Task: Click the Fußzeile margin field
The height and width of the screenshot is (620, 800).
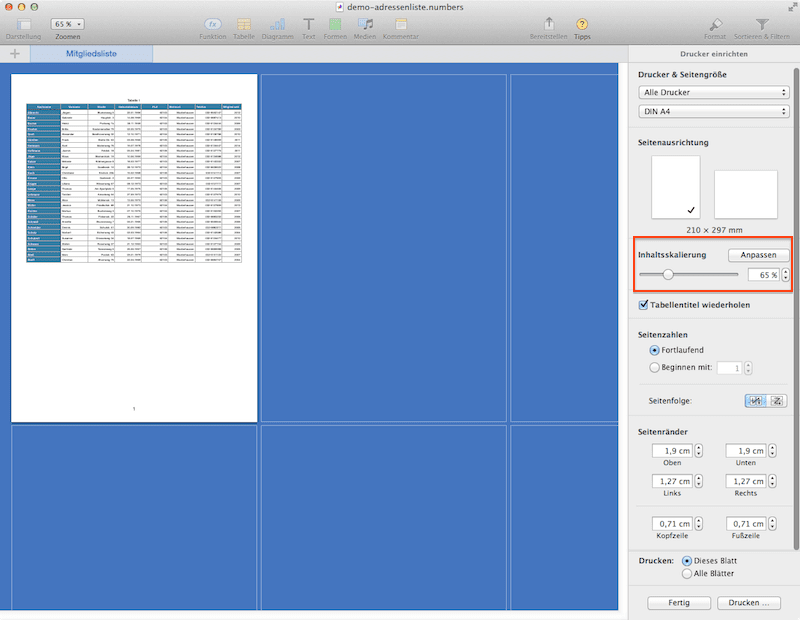Action: [x=745, y=524]
